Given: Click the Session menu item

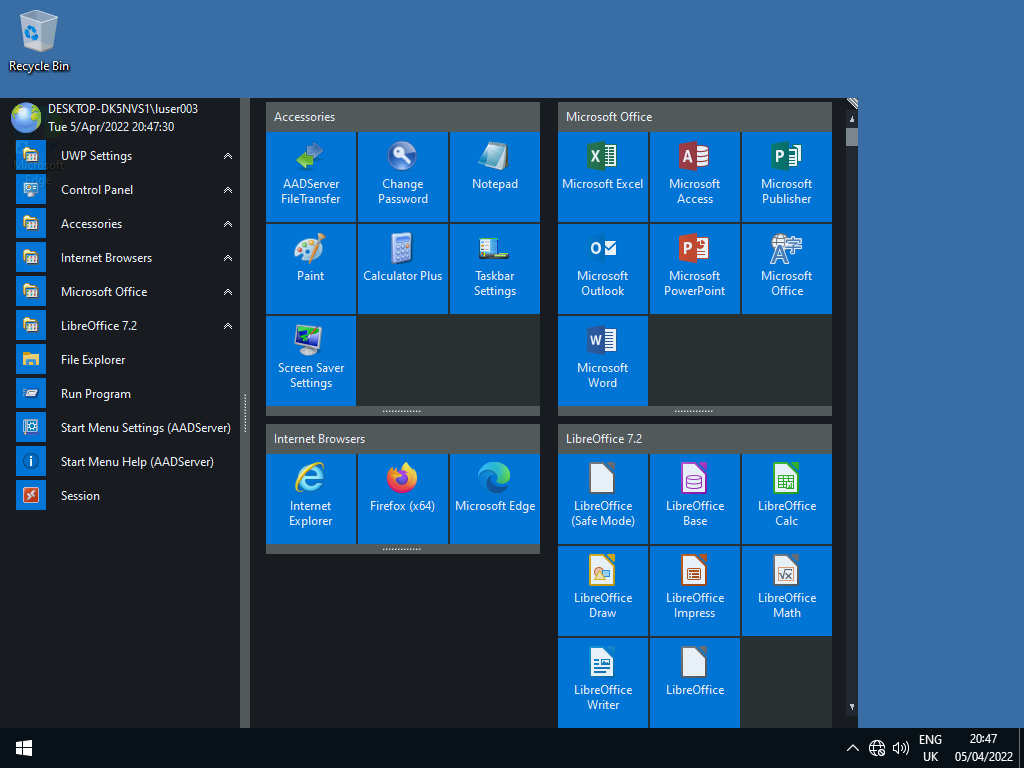Looking at the screenshot, I should click(x=80, y=496).
